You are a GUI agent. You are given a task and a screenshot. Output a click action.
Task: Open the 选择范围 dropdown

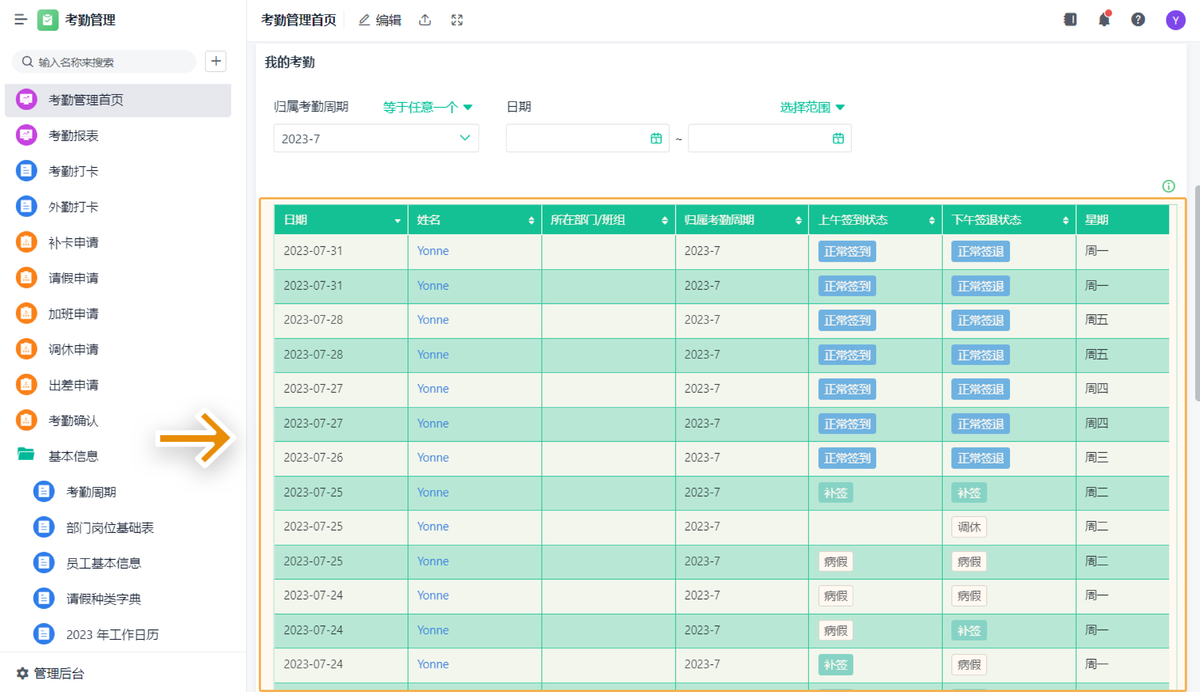(x=812, y=107)
